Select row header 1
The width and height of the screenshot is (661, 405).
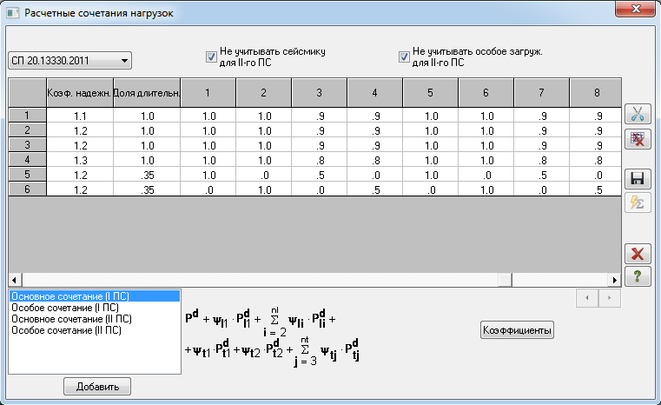tap(27, 115)
